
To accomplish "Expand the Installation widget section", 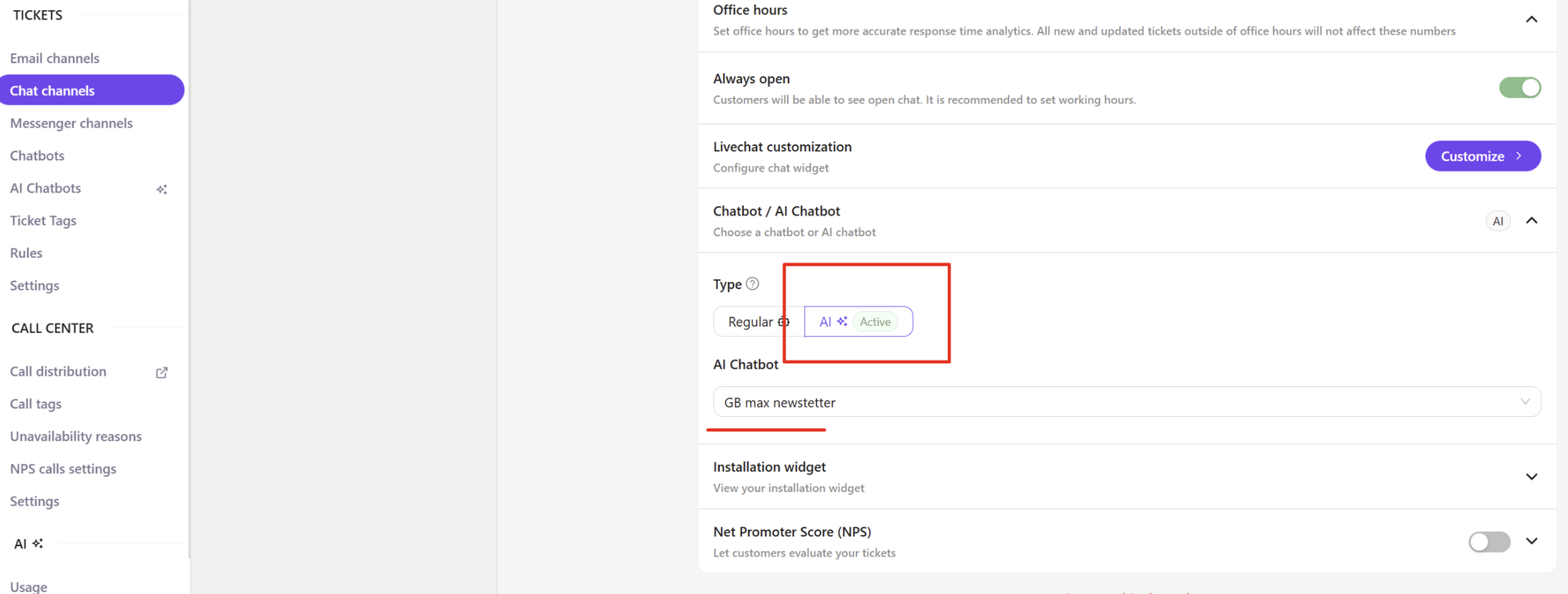I will point(1531,476).
